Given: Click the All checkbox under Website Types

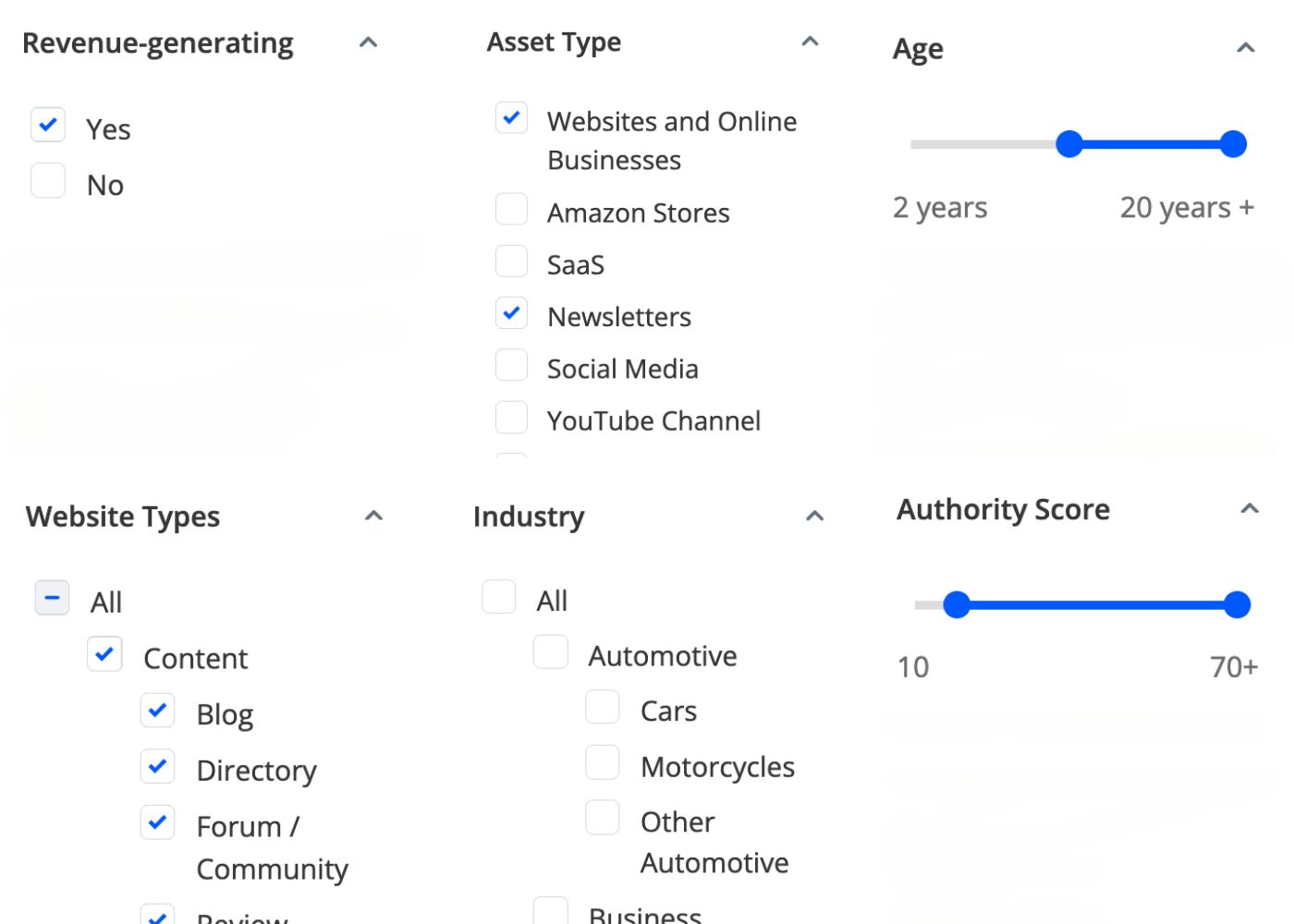Looking at the screenshot, I should pos(52,598).
